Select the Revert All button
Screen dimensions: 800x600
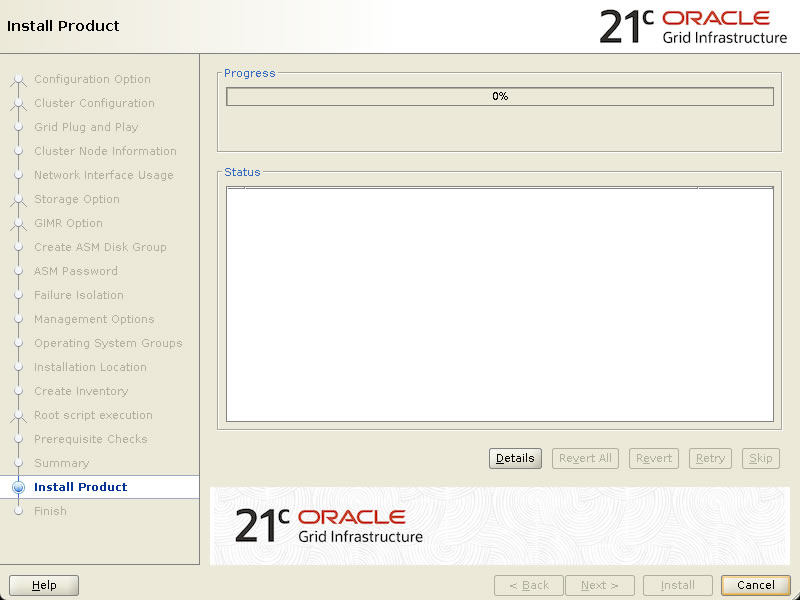[x=585, y=458]
